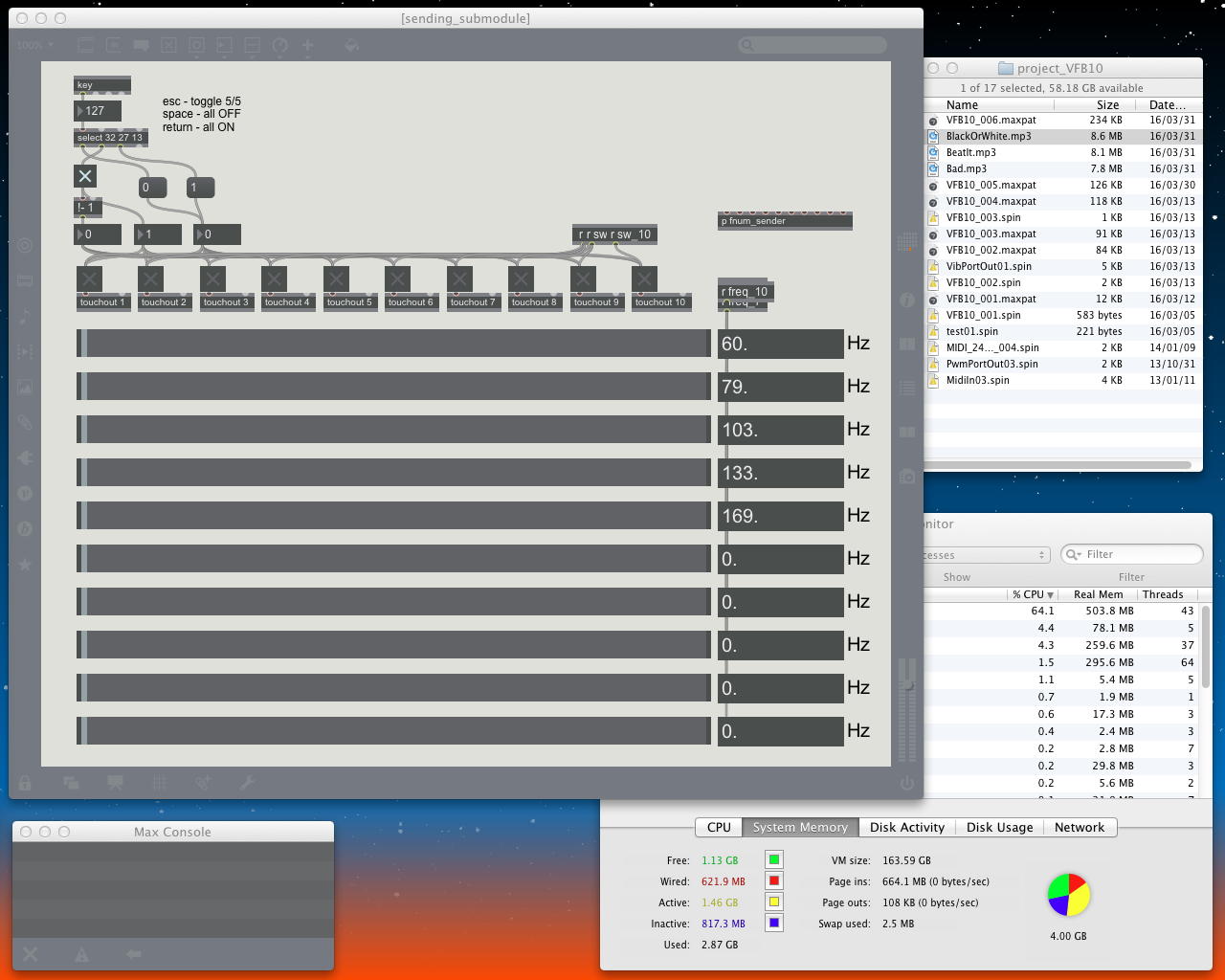The height and width of the screenshot is (980, 1225).
Task: Click the Wired memory red color swatch
Action: tap(773, 880)
